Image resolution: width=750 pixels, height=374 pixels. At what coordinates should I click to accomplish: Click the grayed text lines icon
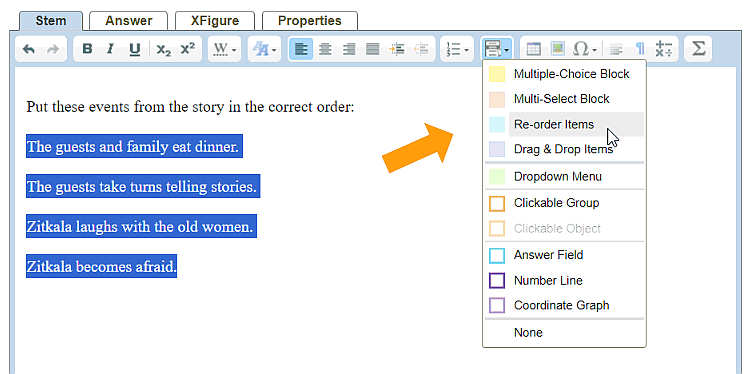(x=616, y=49)
